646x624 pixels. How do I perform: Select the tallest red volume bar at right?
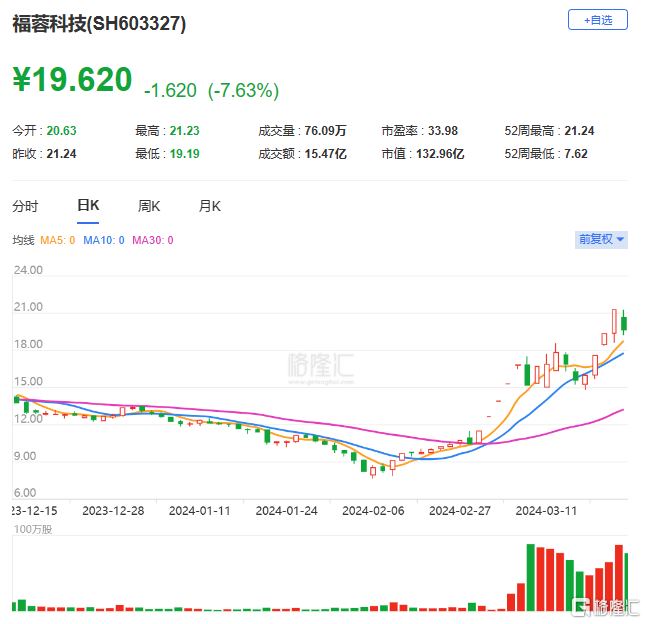619,577
